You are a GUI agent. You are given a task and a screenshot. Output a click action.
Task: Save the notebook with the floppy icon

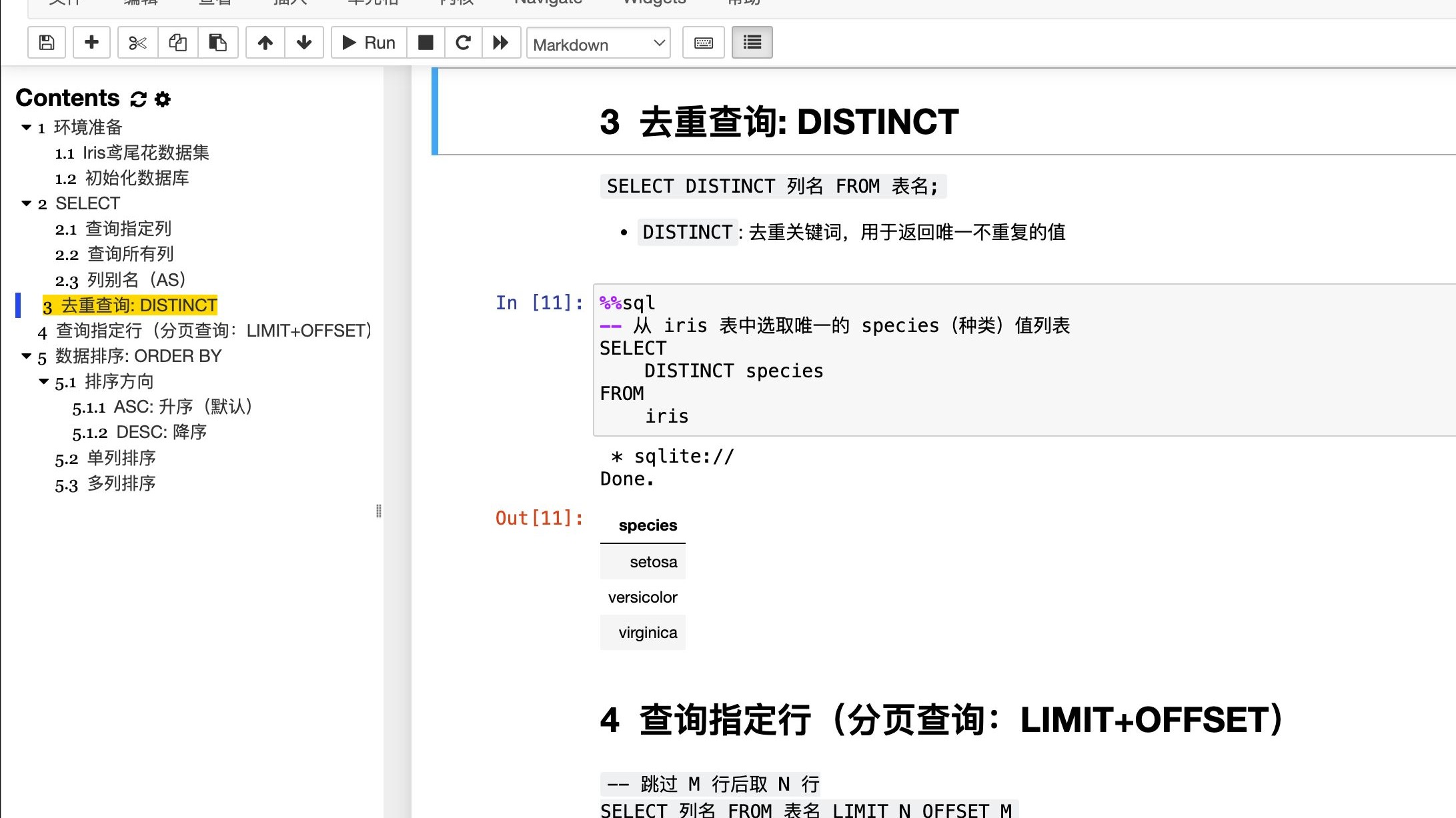(47, 43)
